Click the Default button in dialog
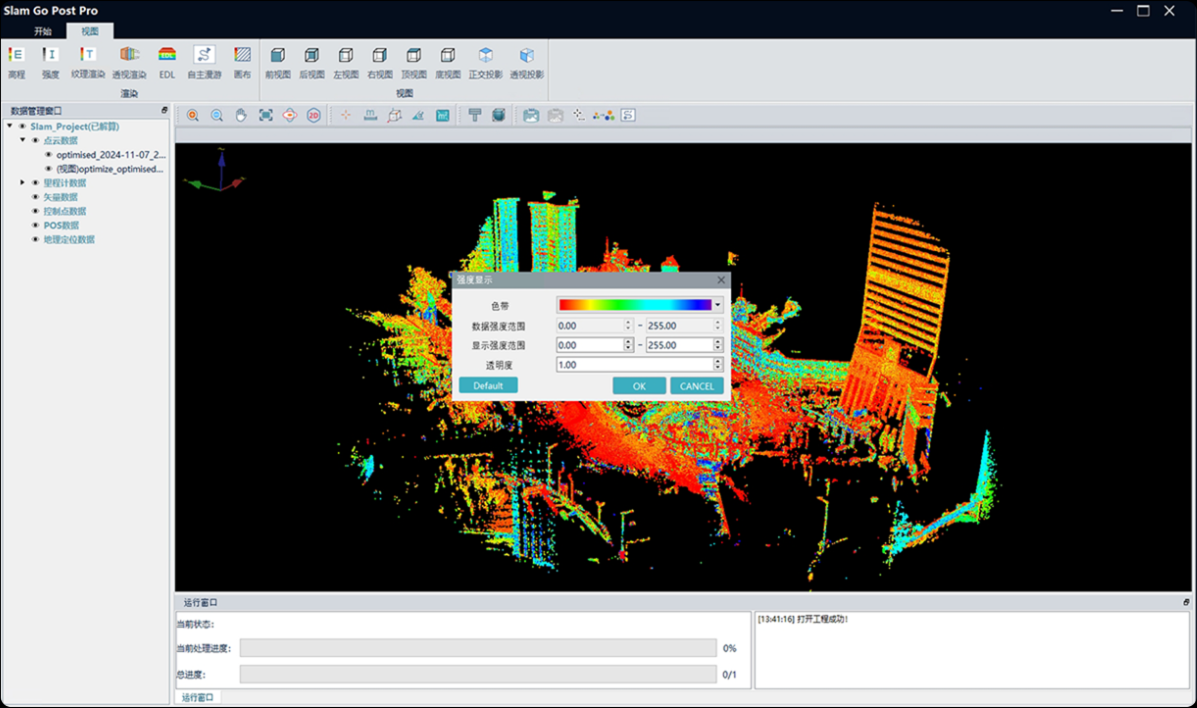Image resolution: width=1197 pixels, height=708 pixels. click(x=488, y=386)
